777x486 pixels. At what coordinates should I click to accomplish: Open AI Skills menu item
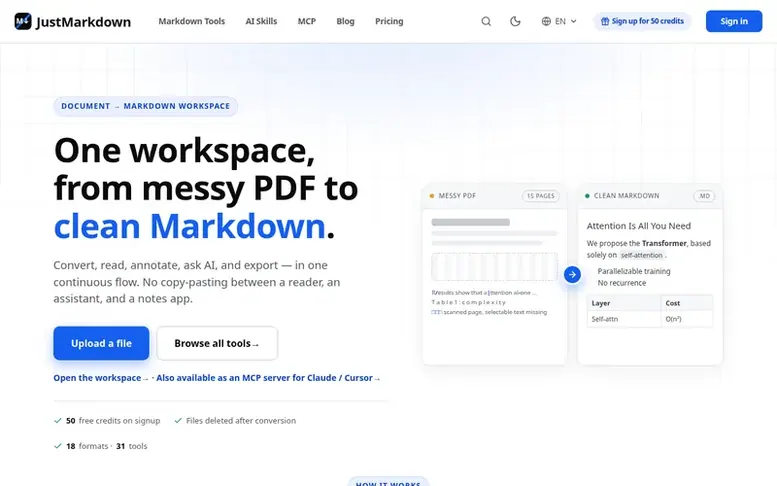tap(261, 21)
